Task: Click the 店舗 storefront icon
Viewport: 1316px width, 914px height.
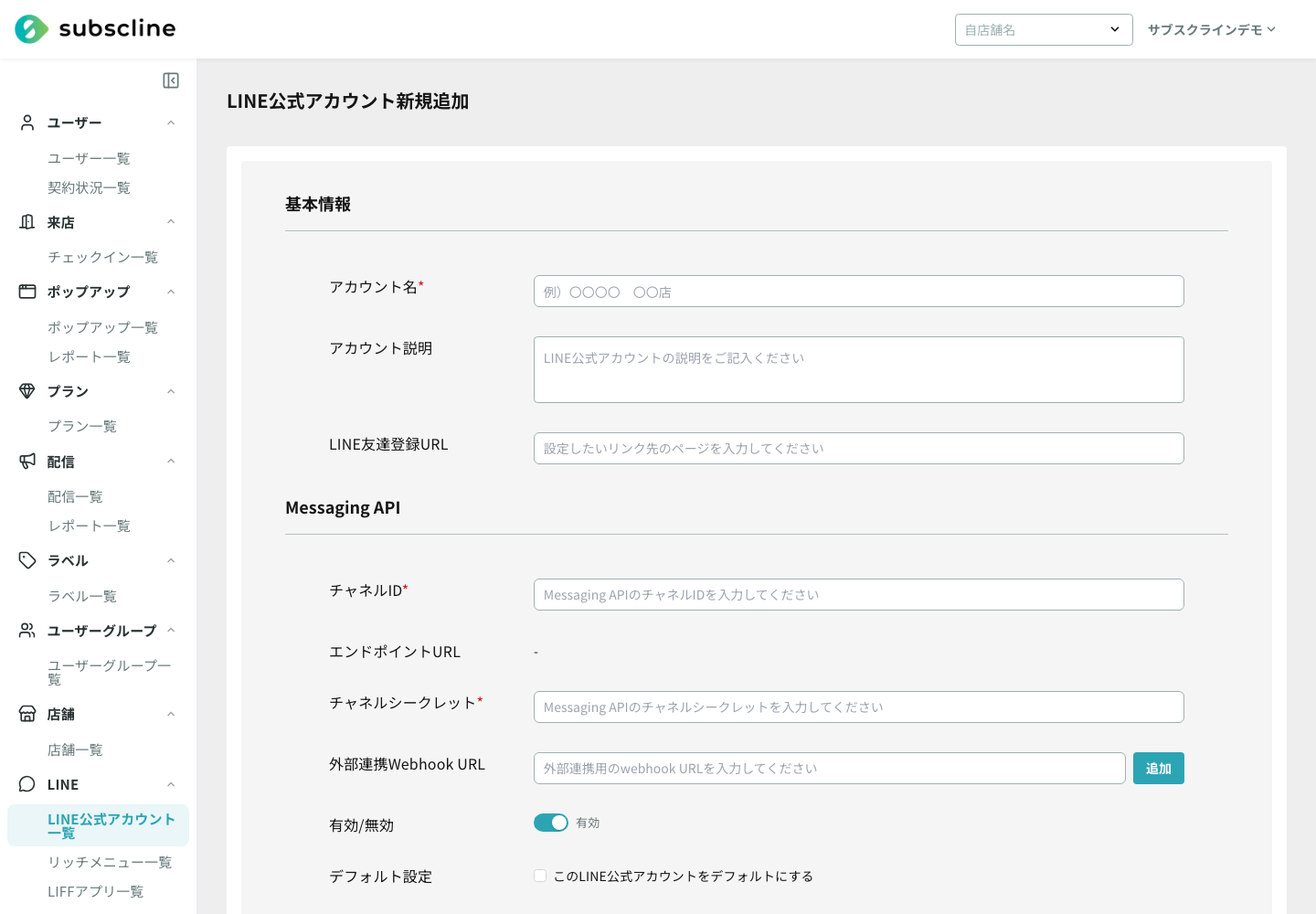Action: point(27,714)
